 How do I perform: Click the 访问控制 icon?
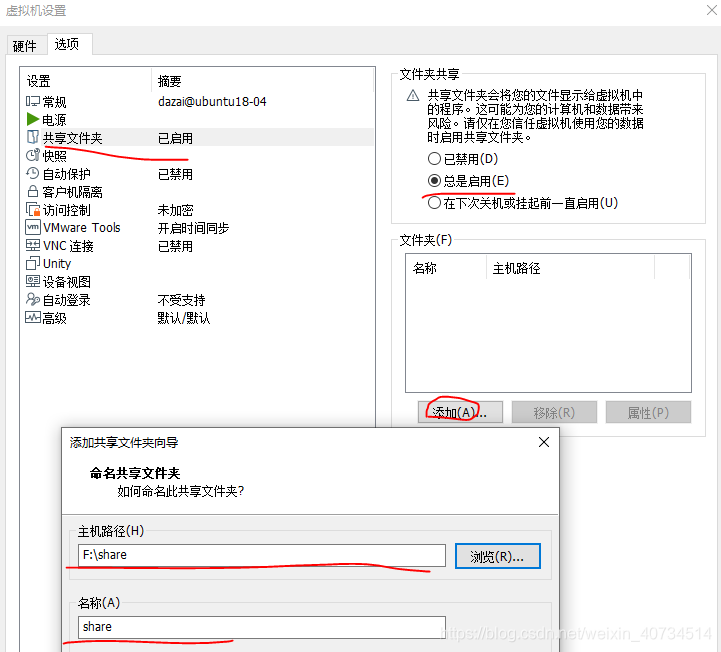click(33, 210)
